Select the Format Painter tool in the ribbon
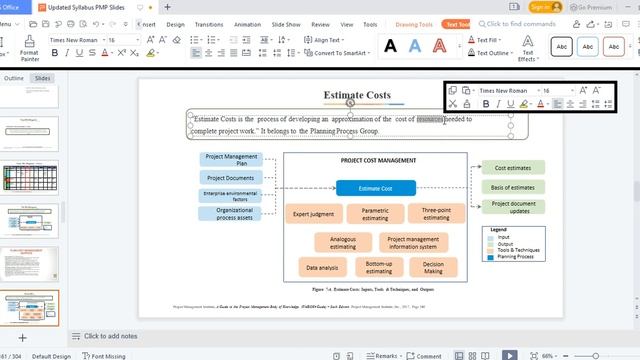The width and height of the screenshot is (640, 360). click(x=29, y=48)
